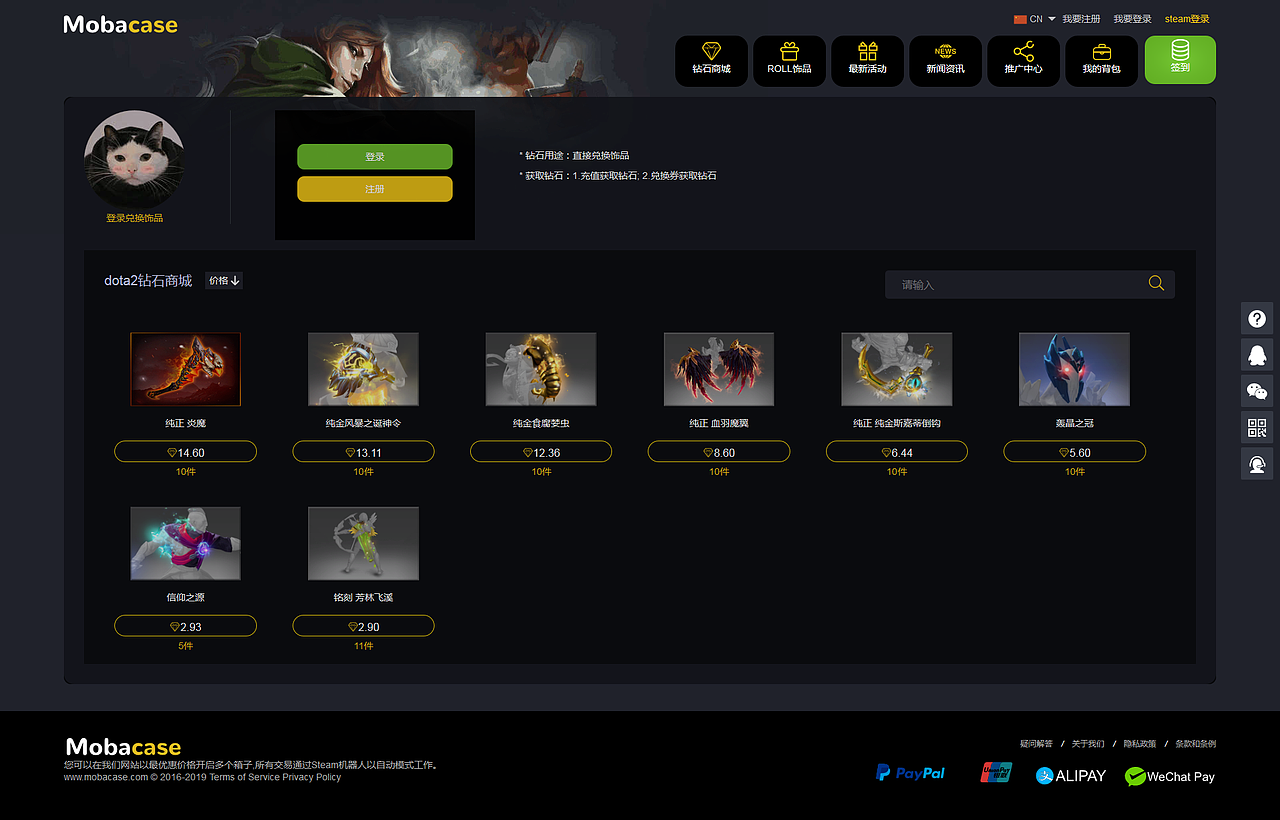This screenshot has width=1280, height=820.
Task: Click Privacy Policy in footer
Action: click(x=312, y=777)
